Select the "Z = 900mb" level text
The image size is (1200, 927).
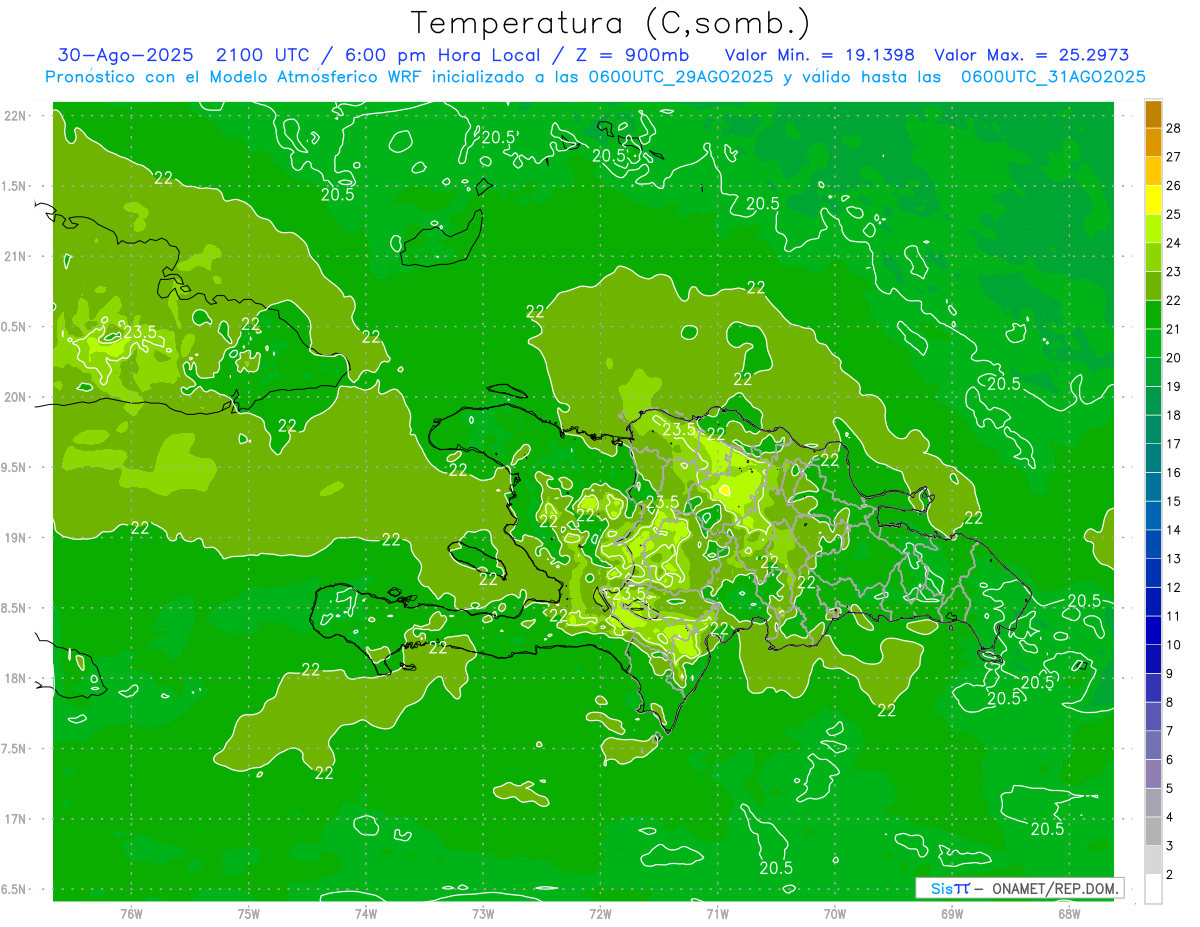[633, 55]
